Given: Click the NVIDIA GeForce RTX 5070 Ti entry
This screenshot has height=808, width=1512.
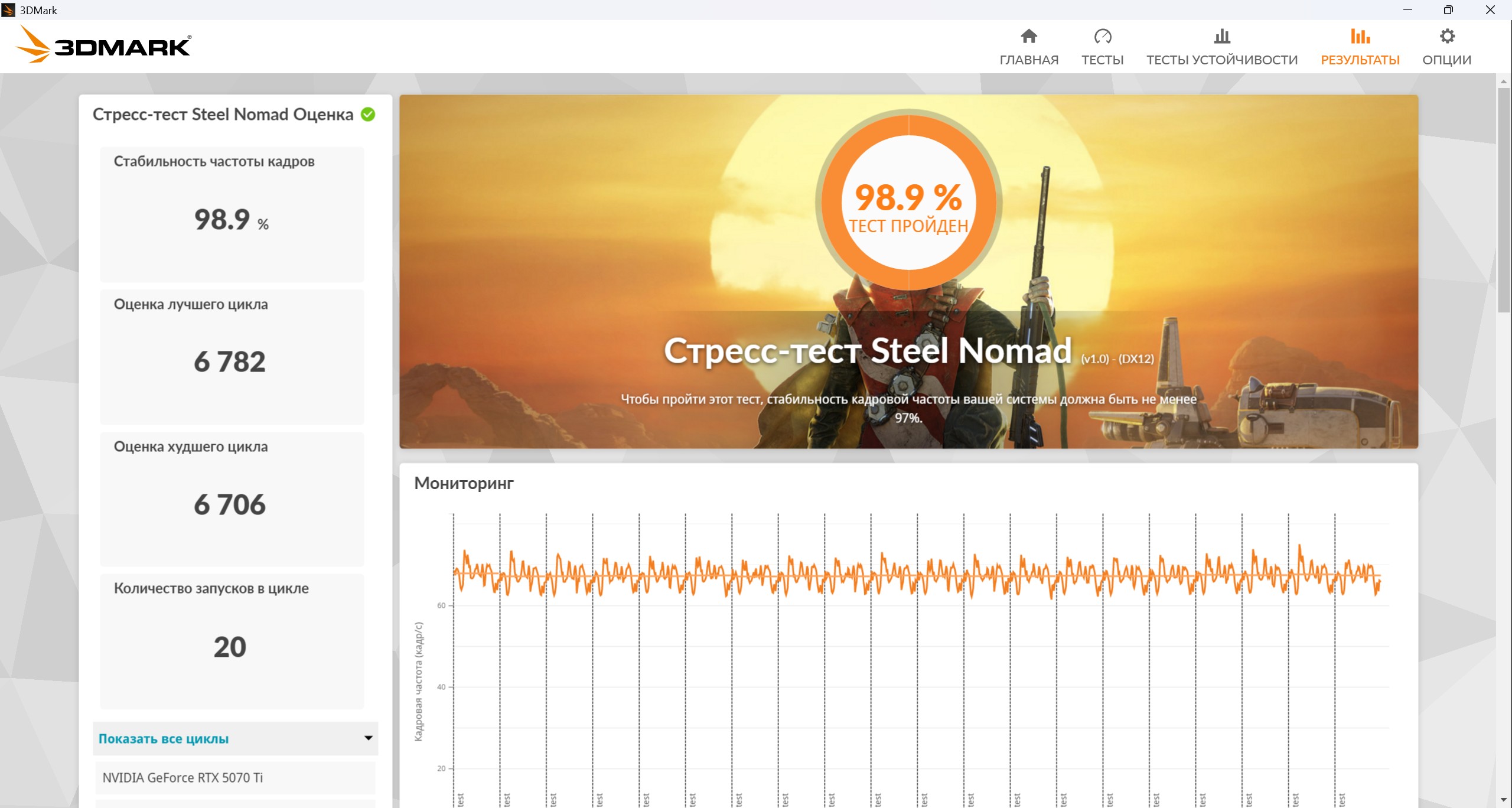Looking at the screenshot, I should pyautogui.click(x=235, y=778).
